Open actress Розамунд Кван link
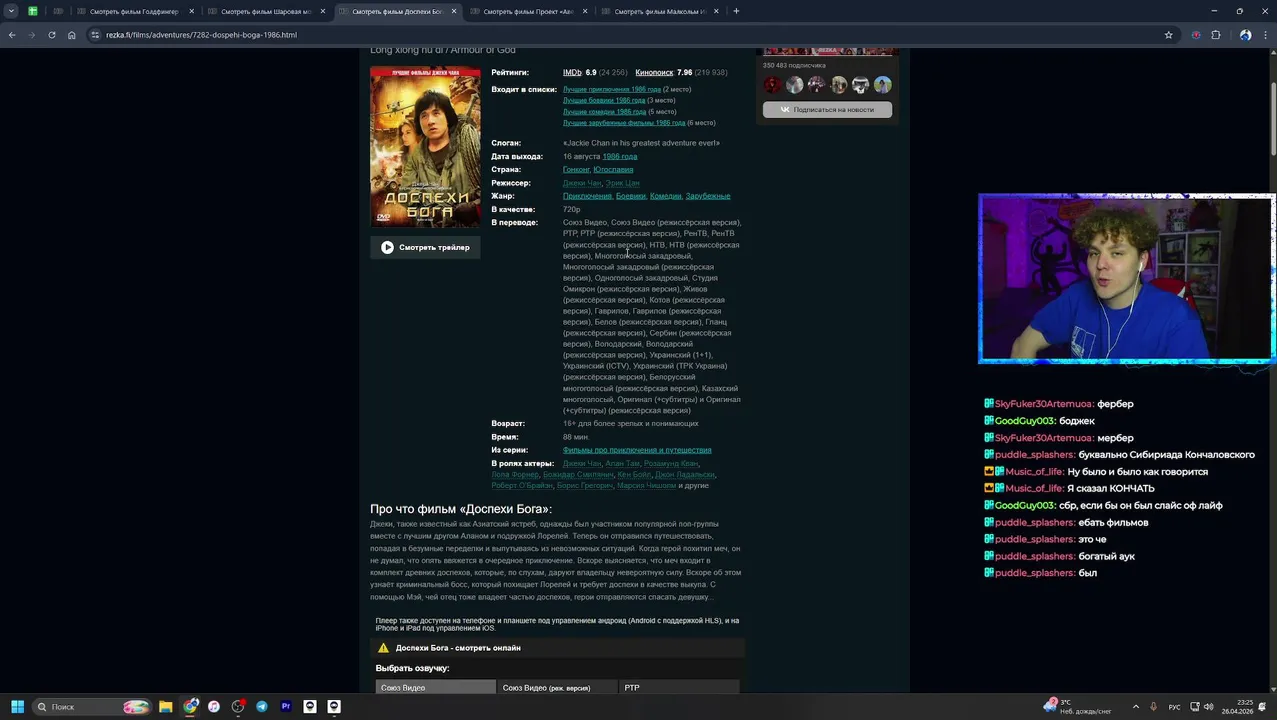This screenshot has height=720, width=1277. pos(671,463)
